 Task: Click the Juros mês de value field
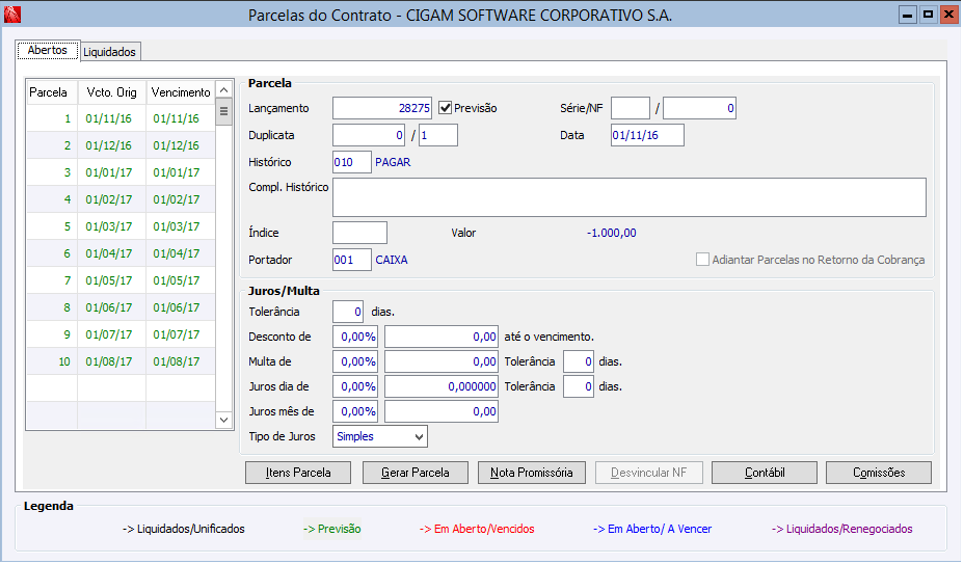441,411
